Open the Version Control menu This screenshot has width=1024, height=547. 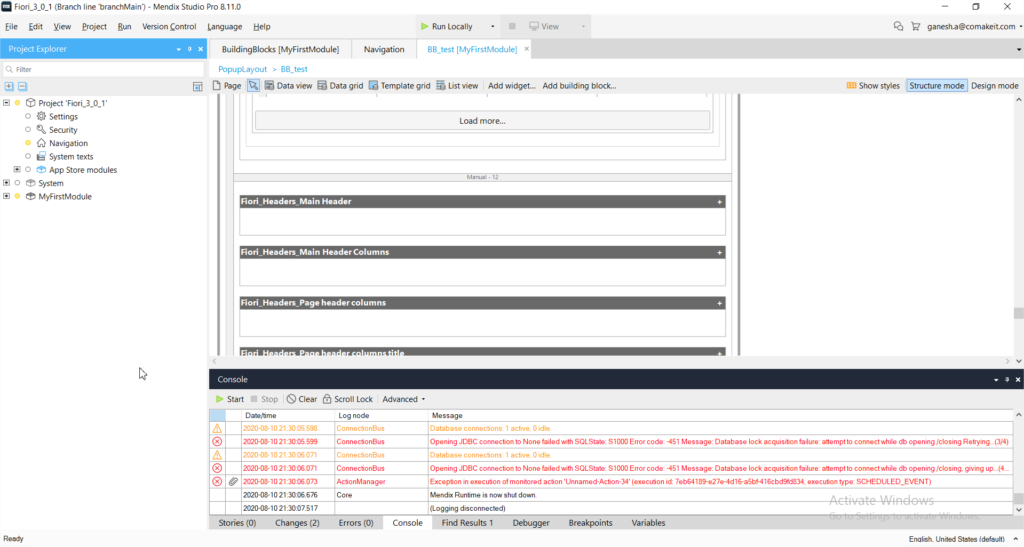tap(169, 27)
